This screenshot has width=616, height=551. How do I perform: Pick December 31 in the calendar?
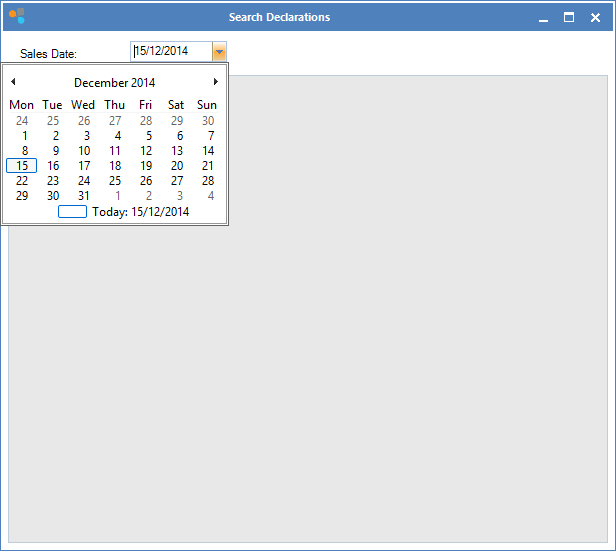click(84, 196)
